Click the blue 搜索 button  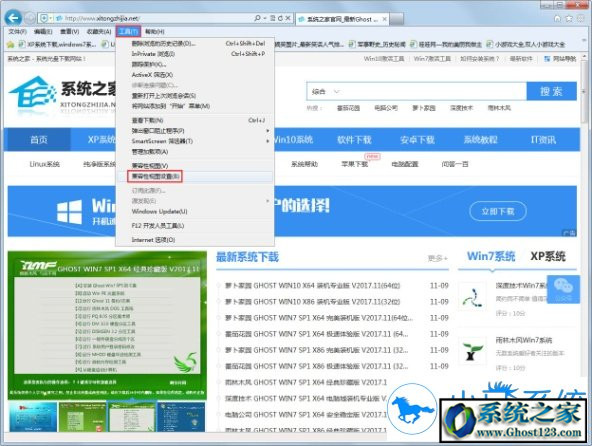click(551, 91)
